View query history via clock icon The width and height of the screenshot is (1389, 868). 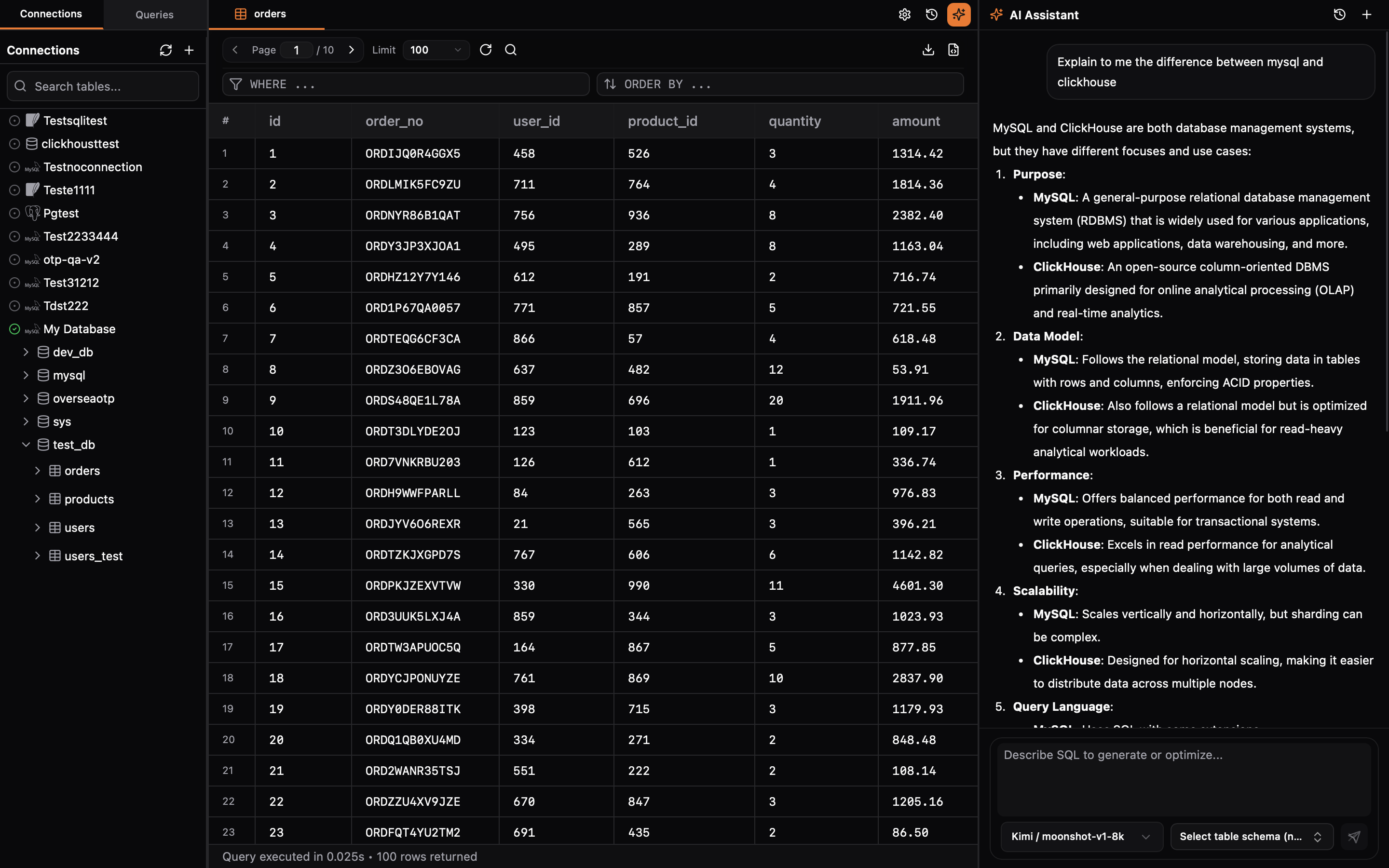pos(931,14)
